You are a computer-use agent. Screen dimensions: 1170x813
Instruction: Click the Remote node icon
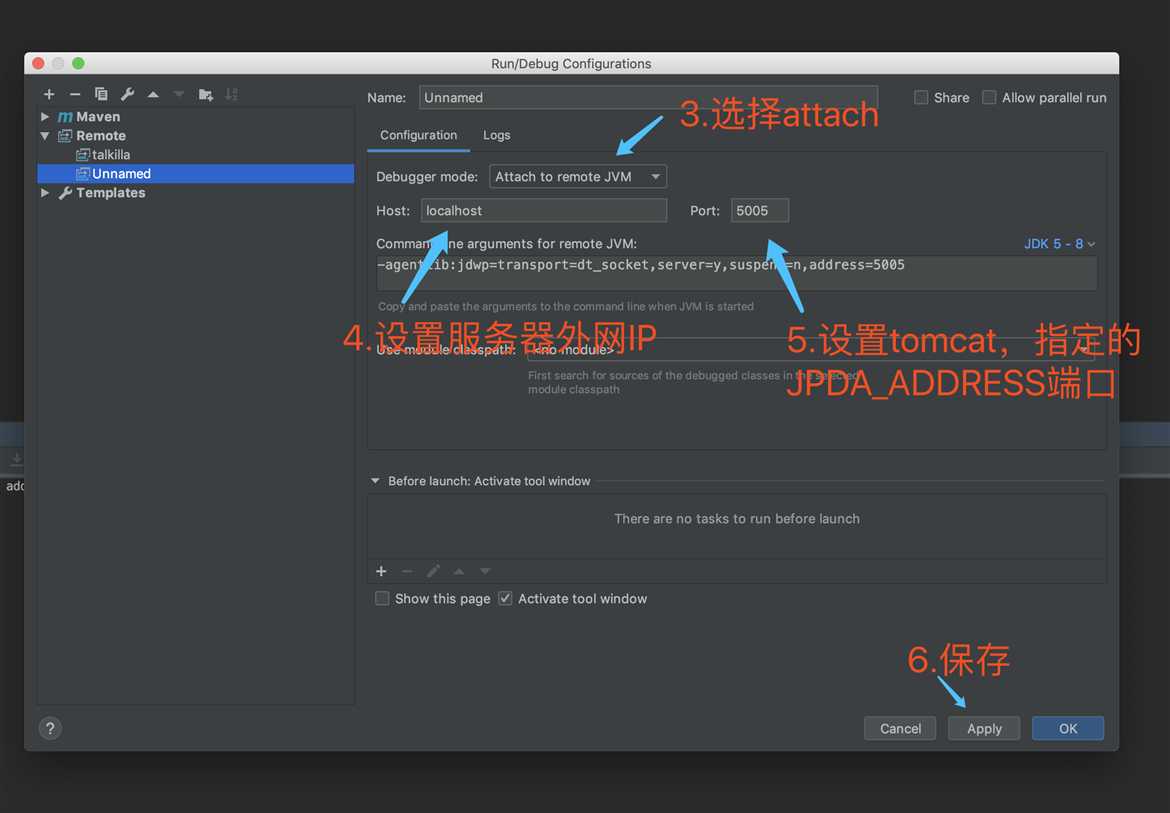[x=65, y=136]
